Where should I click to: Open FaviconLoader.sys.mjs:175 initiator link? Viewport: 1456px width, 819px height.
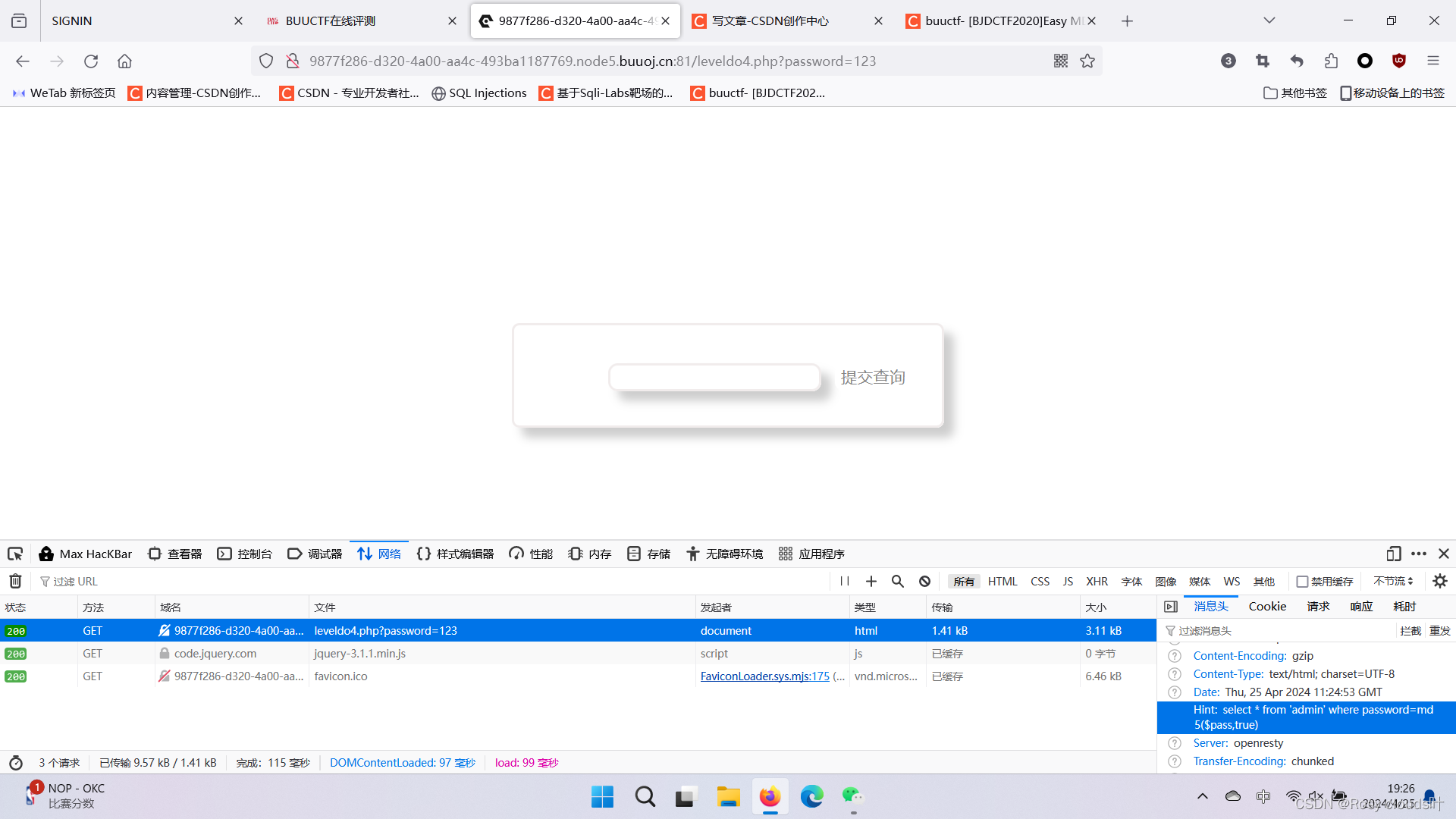(764, 676)
